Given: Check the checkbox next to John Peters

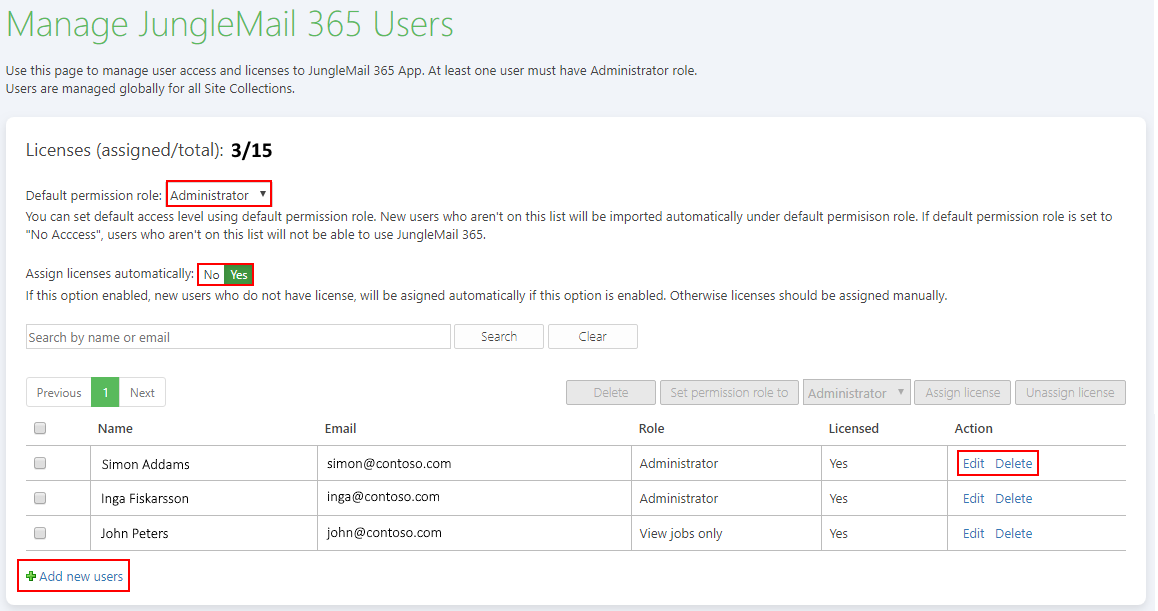Looking at the screenshot, I should 39,533.
